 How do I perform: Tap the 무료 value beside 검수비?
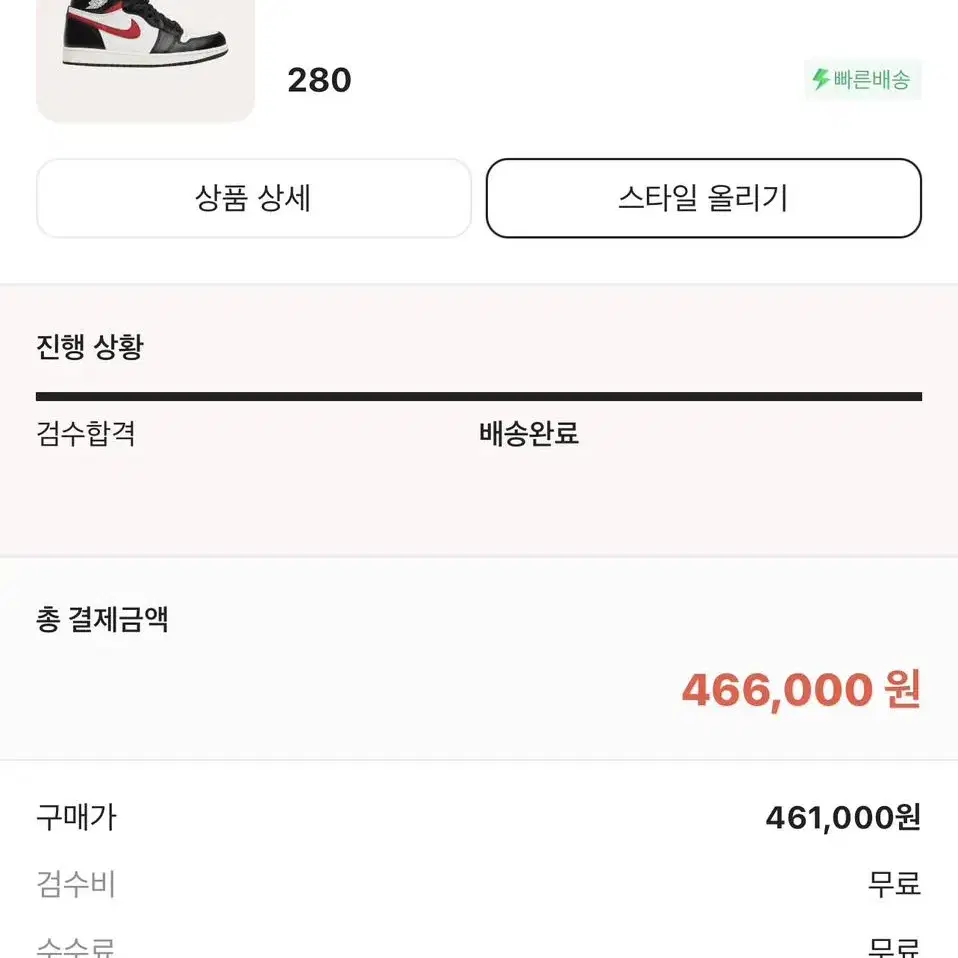coord(894,884)
